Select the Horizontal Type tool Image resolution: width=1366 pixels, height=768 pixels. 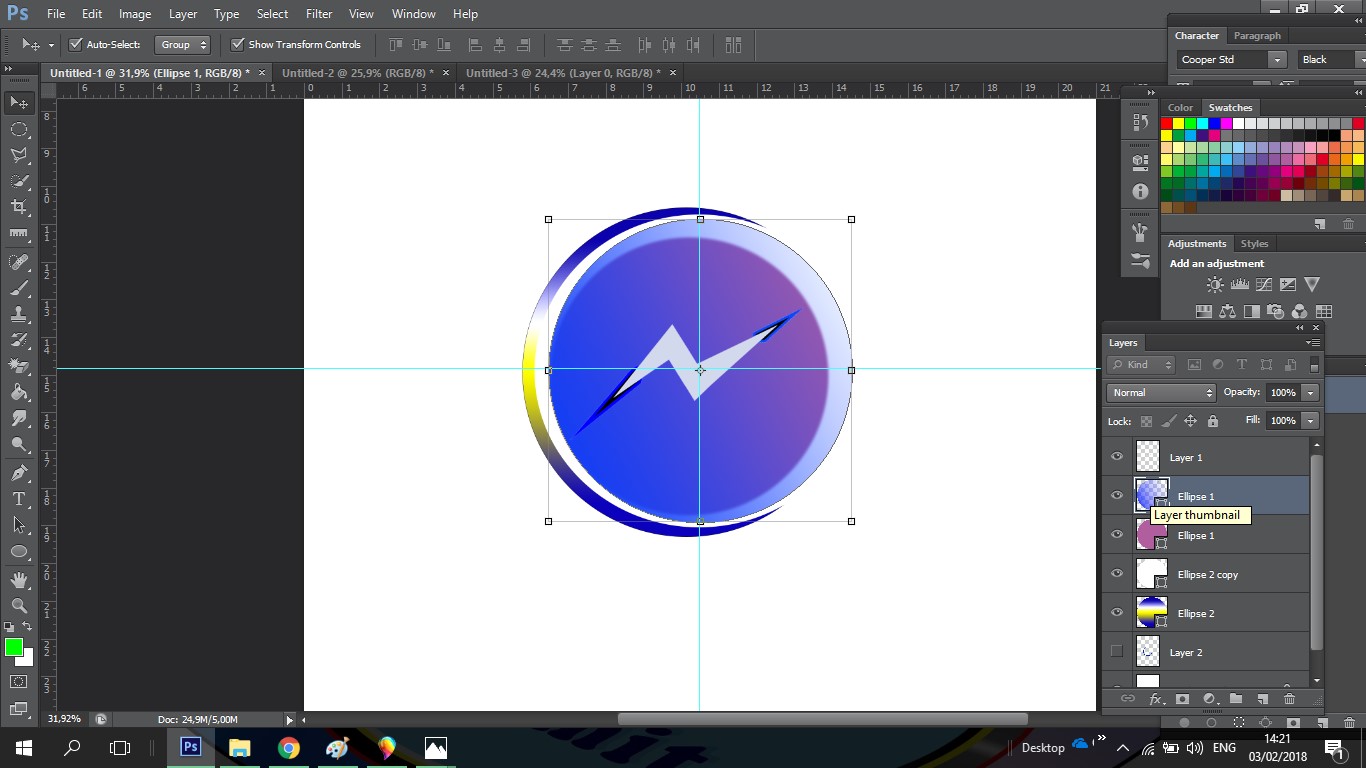tap(19, 499)
